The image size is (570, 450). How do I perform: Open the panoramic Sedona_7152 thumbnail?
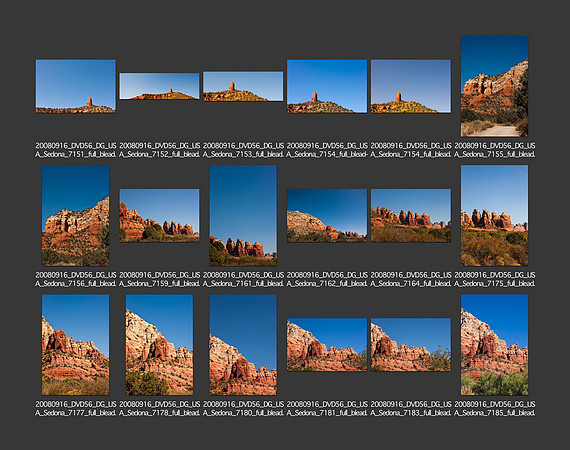coord(159,86)
